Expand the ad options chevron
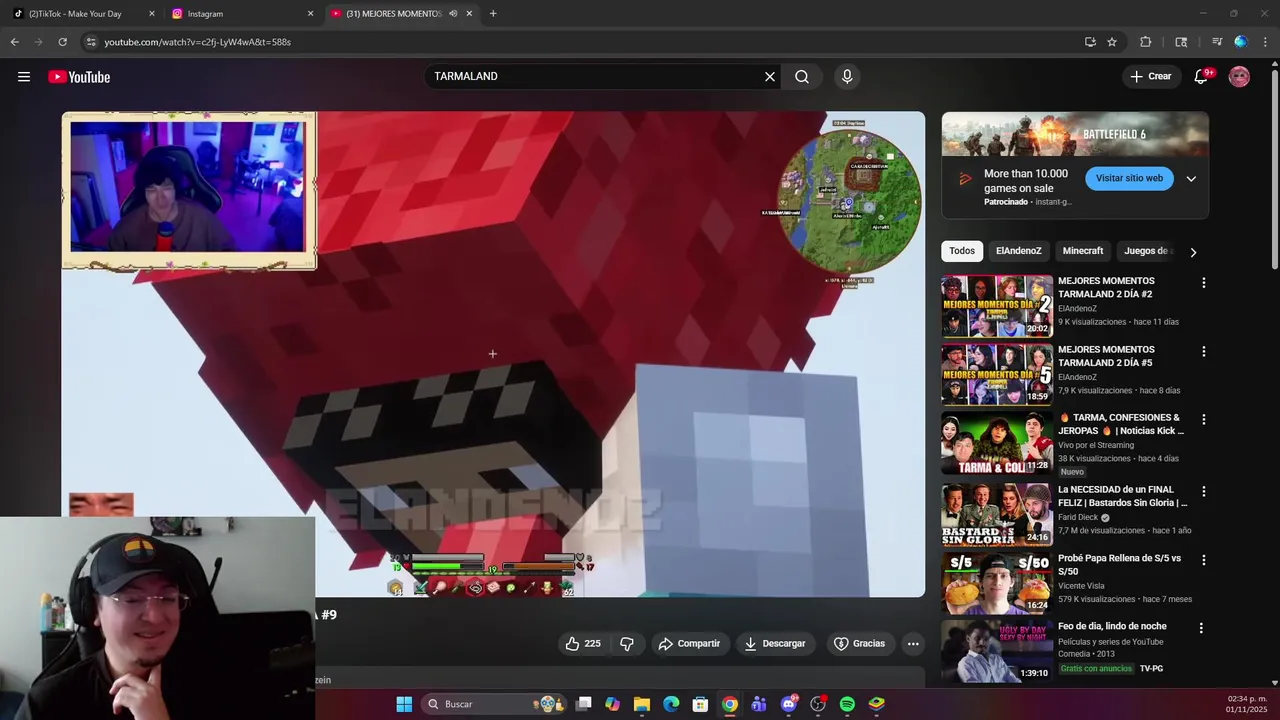The image size is (1280, 720). click(x=1191, y=179)
